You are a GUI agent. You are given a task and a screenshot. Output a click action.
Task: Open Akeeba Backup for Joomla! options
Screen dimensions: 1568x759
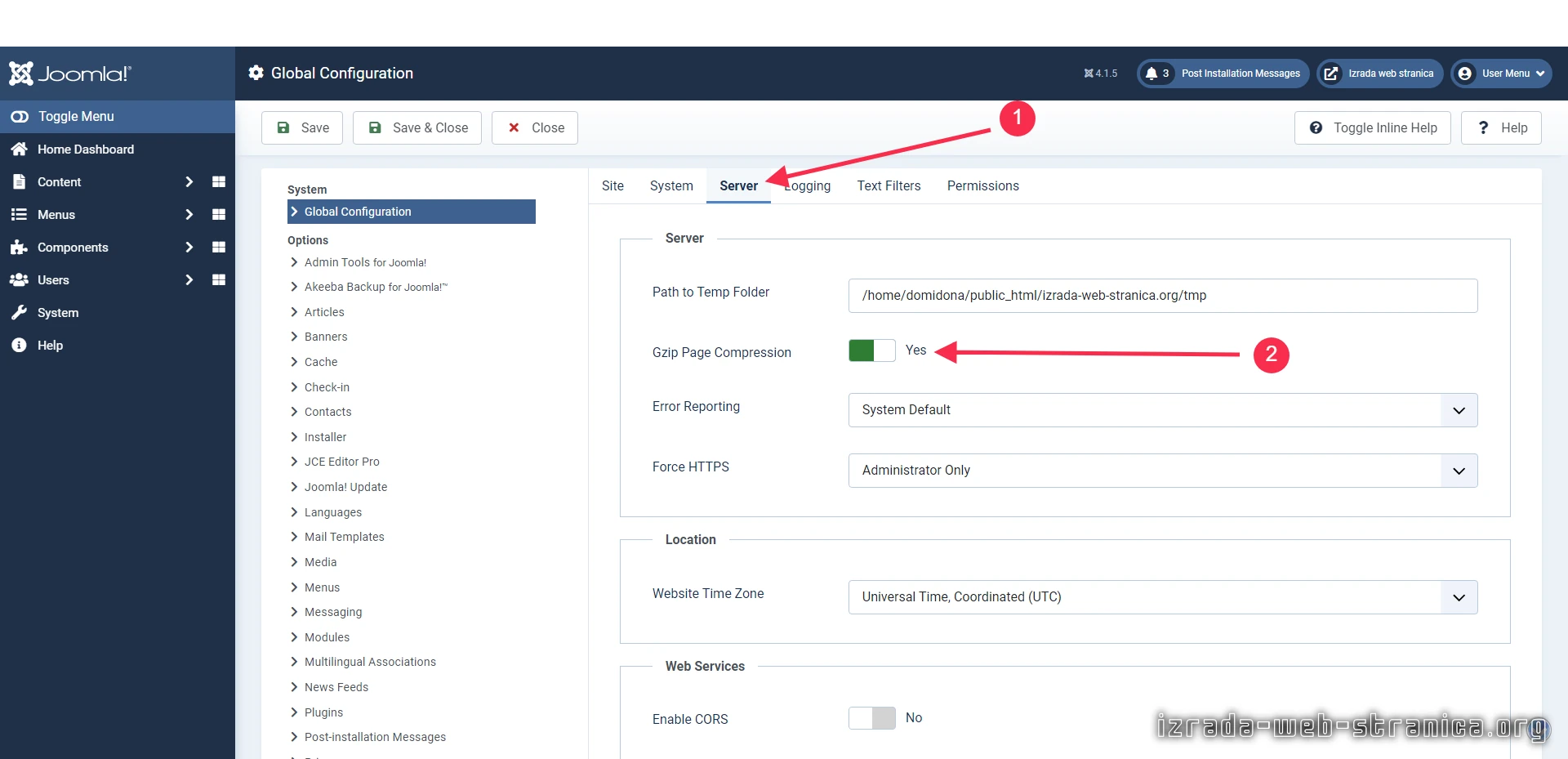[376, 287]
